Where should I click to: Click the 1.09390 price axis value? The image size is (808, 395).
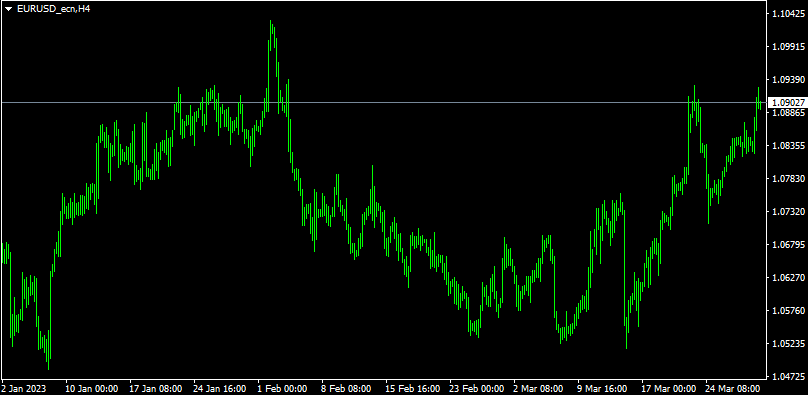[787, 80]
